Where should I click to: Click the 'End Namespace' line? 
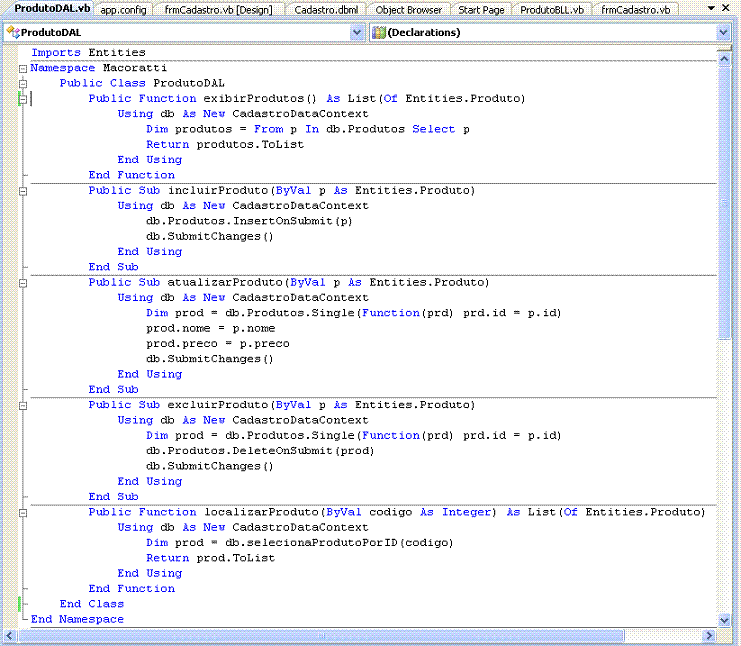point(78,620)
